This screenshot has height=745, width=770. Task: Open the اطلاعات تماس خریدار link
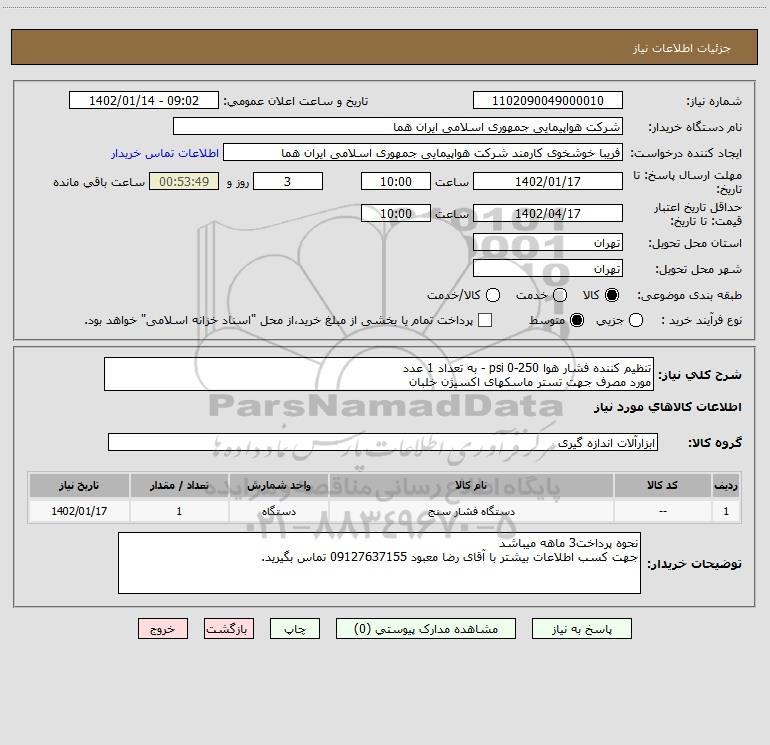(165, 153)
